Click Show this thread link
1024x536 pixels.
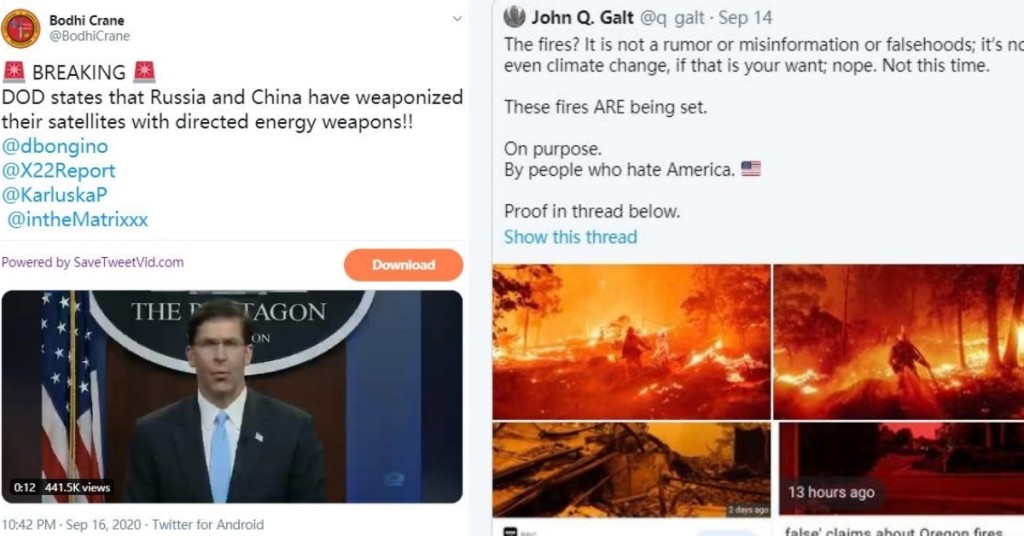[x=570, y=237]
